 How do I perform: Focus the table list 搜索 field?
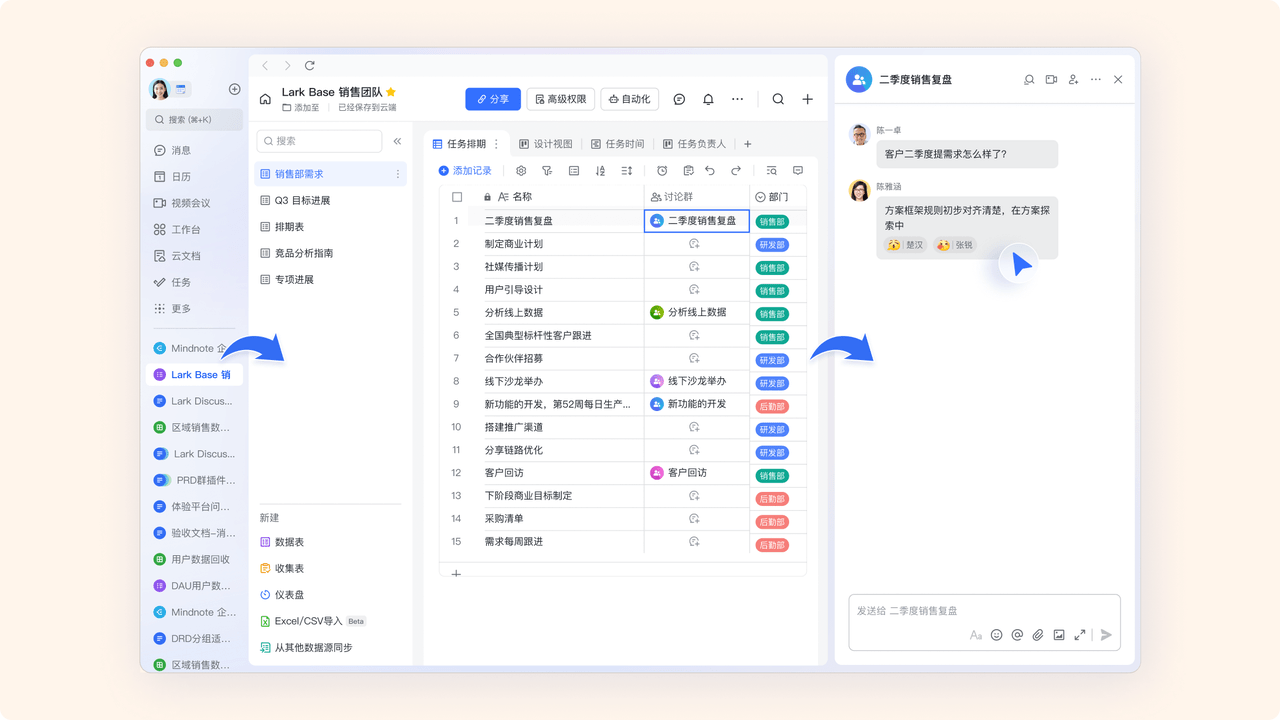tap(320, 141)
